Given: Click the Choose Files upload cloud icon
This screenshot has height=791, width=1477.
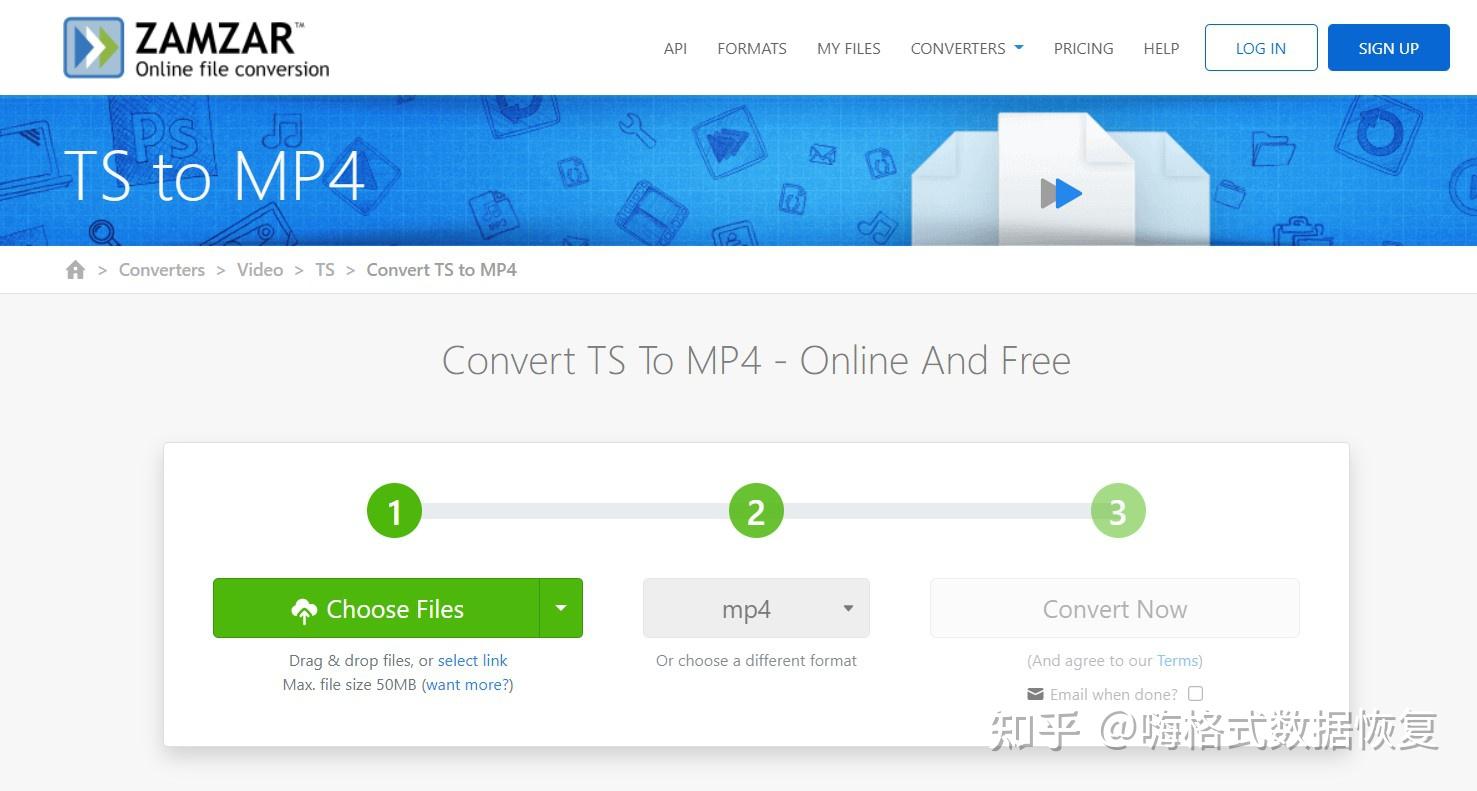Looking at the screenshot, I should pyautogui.click(x=305, y=608).
